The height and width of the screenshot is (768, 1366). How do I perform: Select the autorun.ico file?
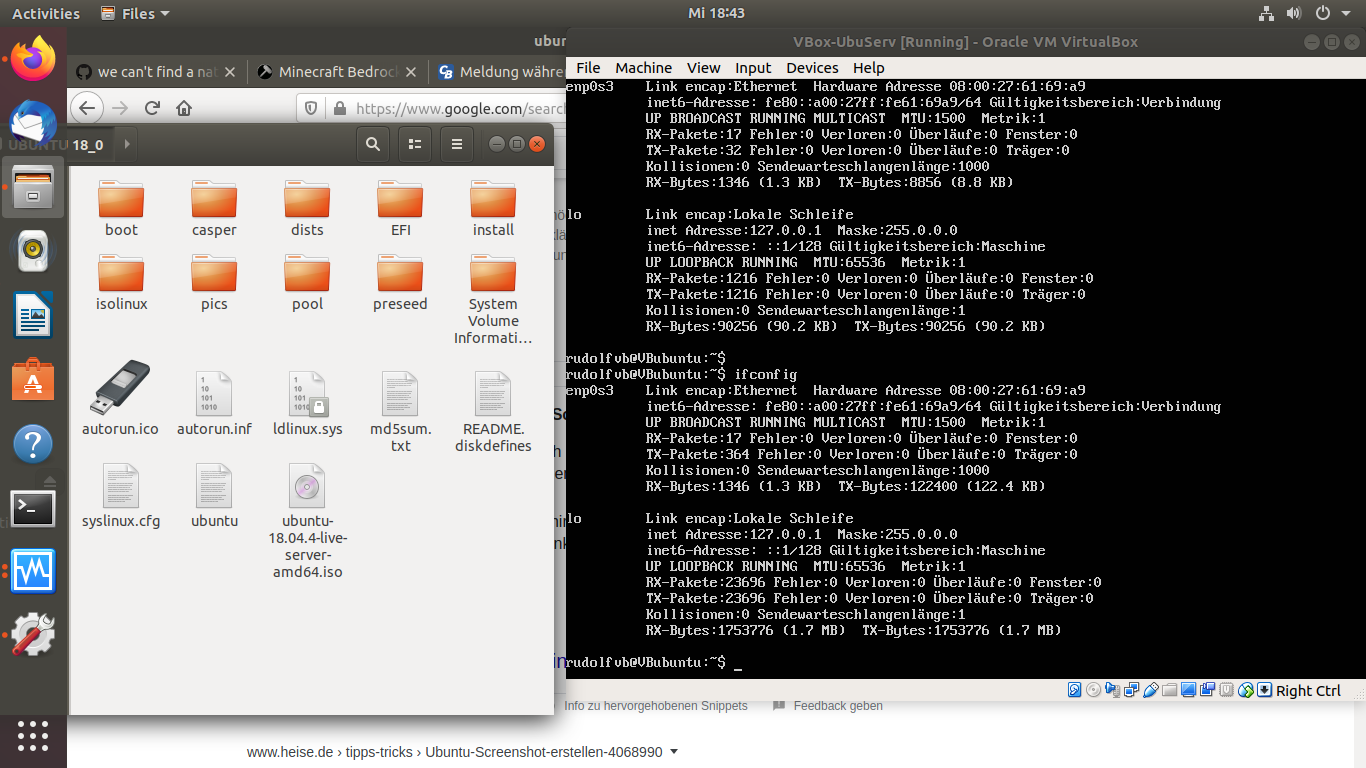[x=120, y=397]
